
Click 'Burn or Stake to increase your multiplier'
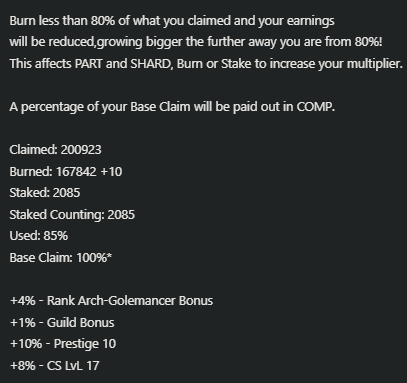290,63
